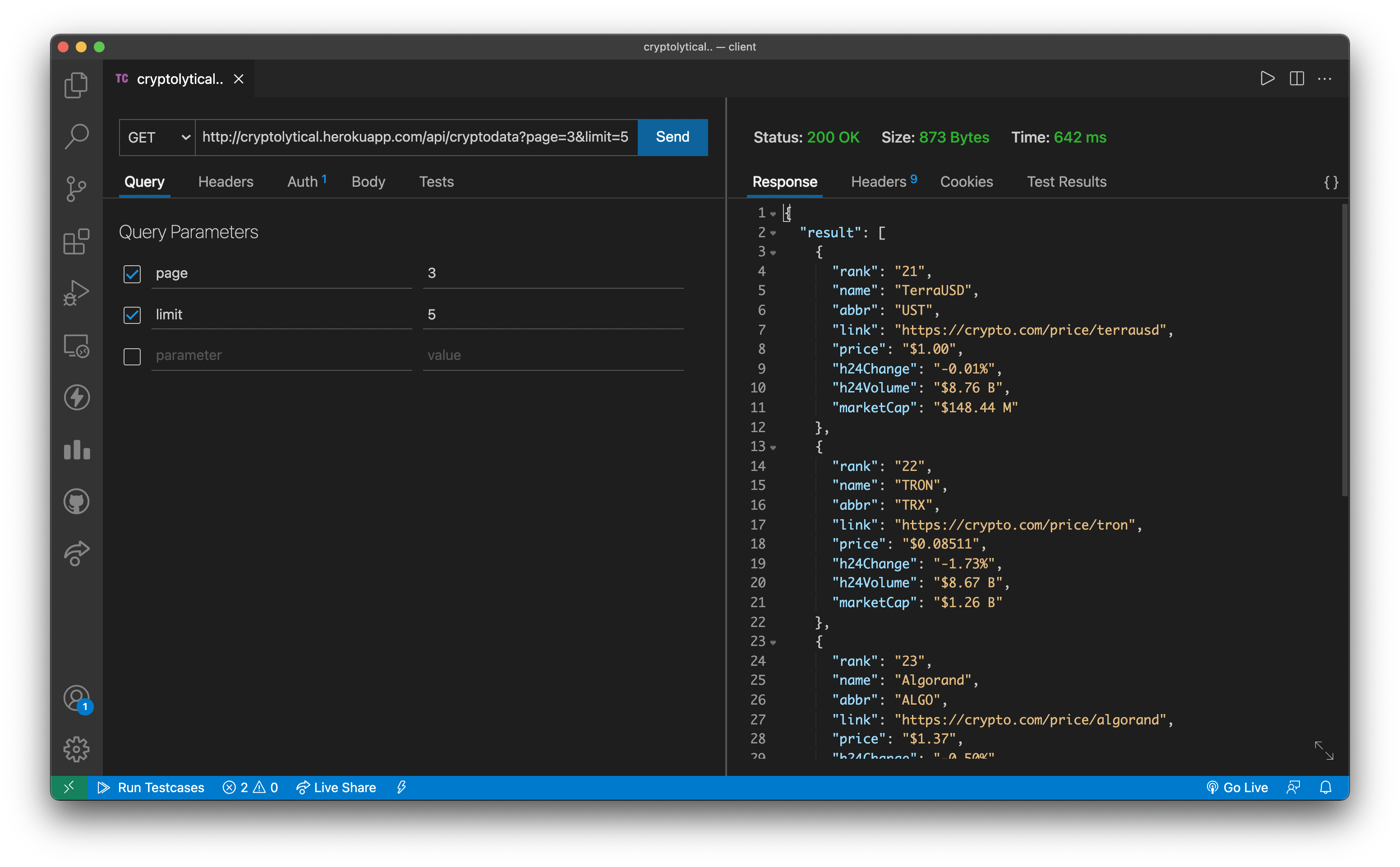The height and width of the screenshot is (867, 1400).
Task: Click errors and warnings count in status bar
Action: point(250,788)
